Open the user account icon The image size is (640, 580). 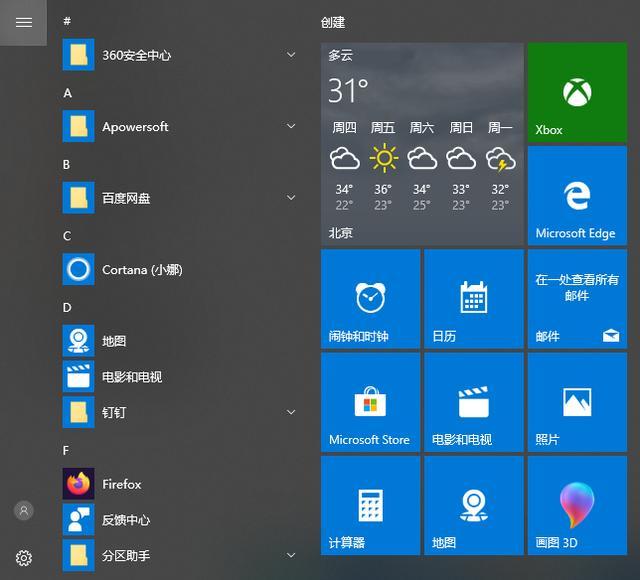(x=24, y=510)
